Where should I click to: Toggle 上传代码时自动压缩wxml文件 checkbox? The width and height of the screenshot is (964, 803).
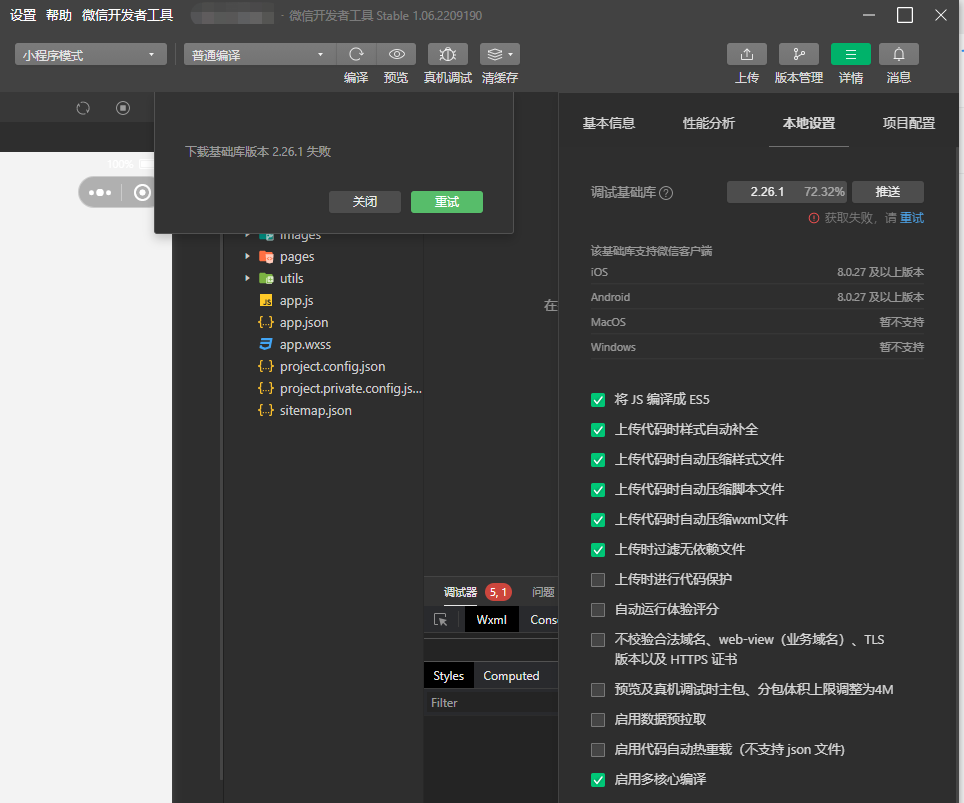coord(598,520)
